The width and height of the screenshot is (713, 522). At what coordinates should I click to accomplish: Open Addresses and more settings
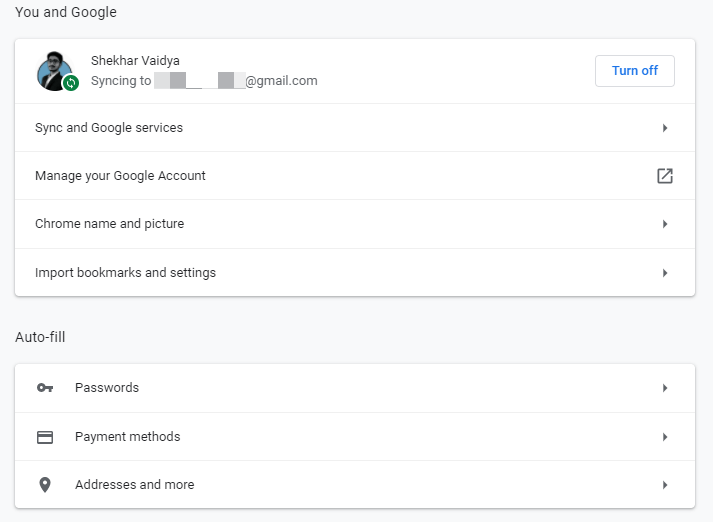tap(355, 484)
